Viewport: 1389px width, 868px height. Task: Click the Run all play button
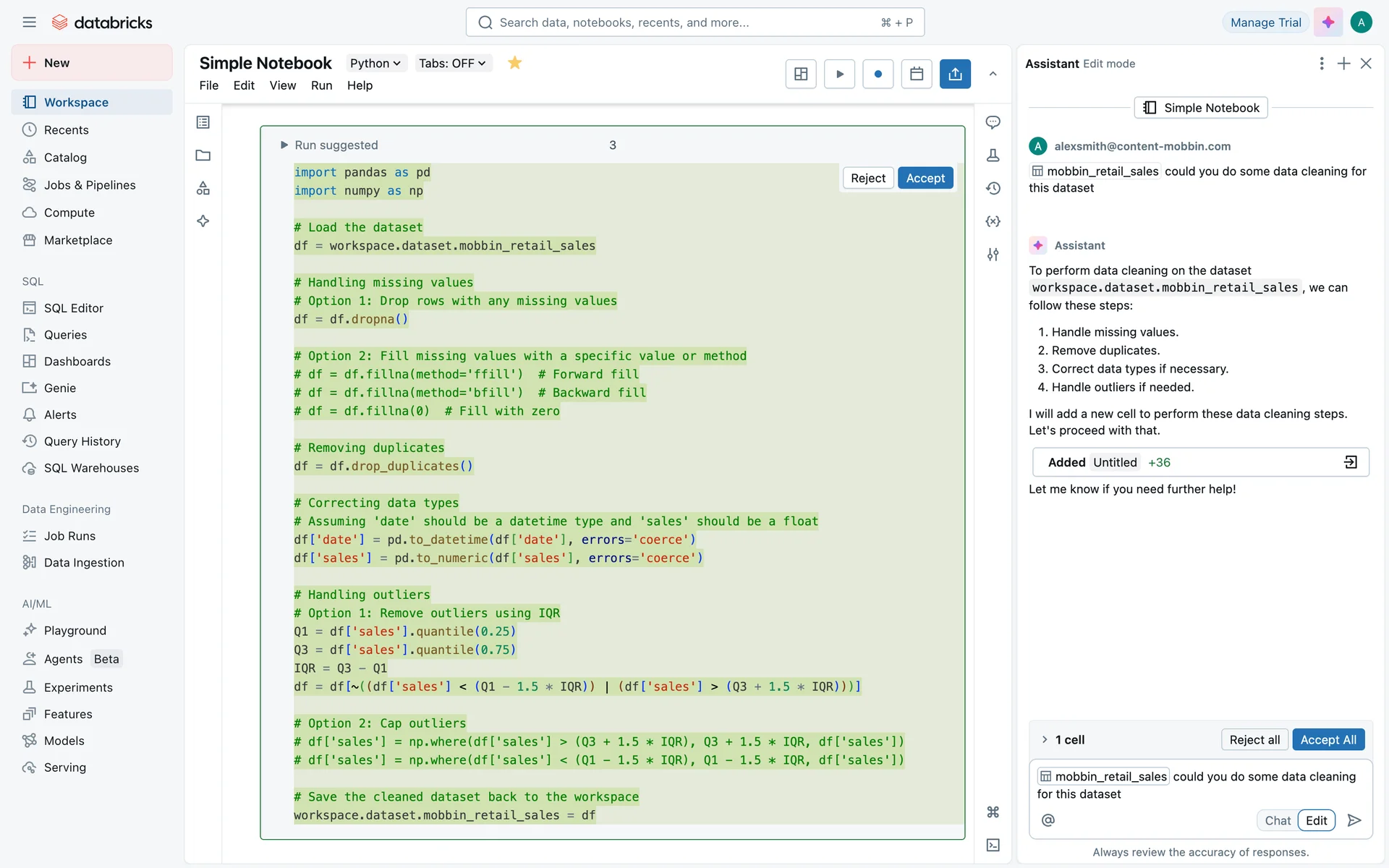pos(839,74)
